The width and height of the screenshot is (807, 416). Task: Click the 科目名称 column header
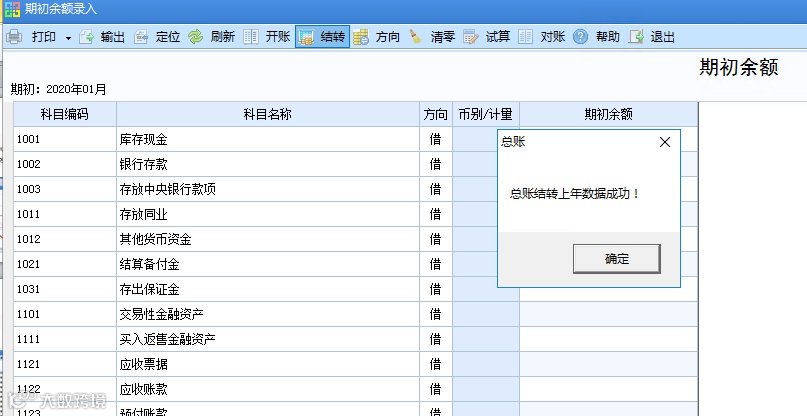coord(268,114)
